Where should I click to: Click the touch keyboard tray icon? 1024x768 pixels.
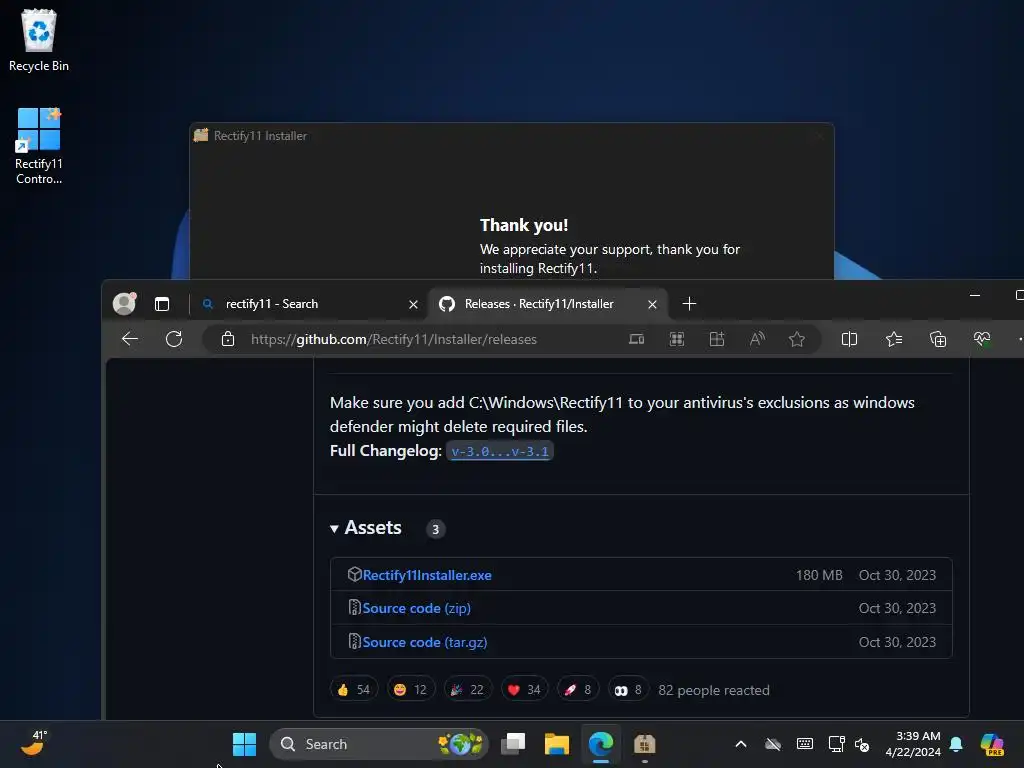click(x=805, y=744)
